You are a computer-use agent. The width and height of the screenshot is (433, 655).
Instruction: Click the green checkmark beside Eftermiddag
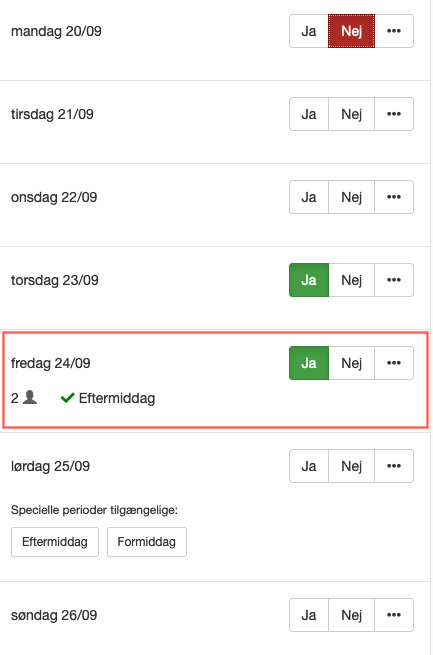[x=67, y=398]
